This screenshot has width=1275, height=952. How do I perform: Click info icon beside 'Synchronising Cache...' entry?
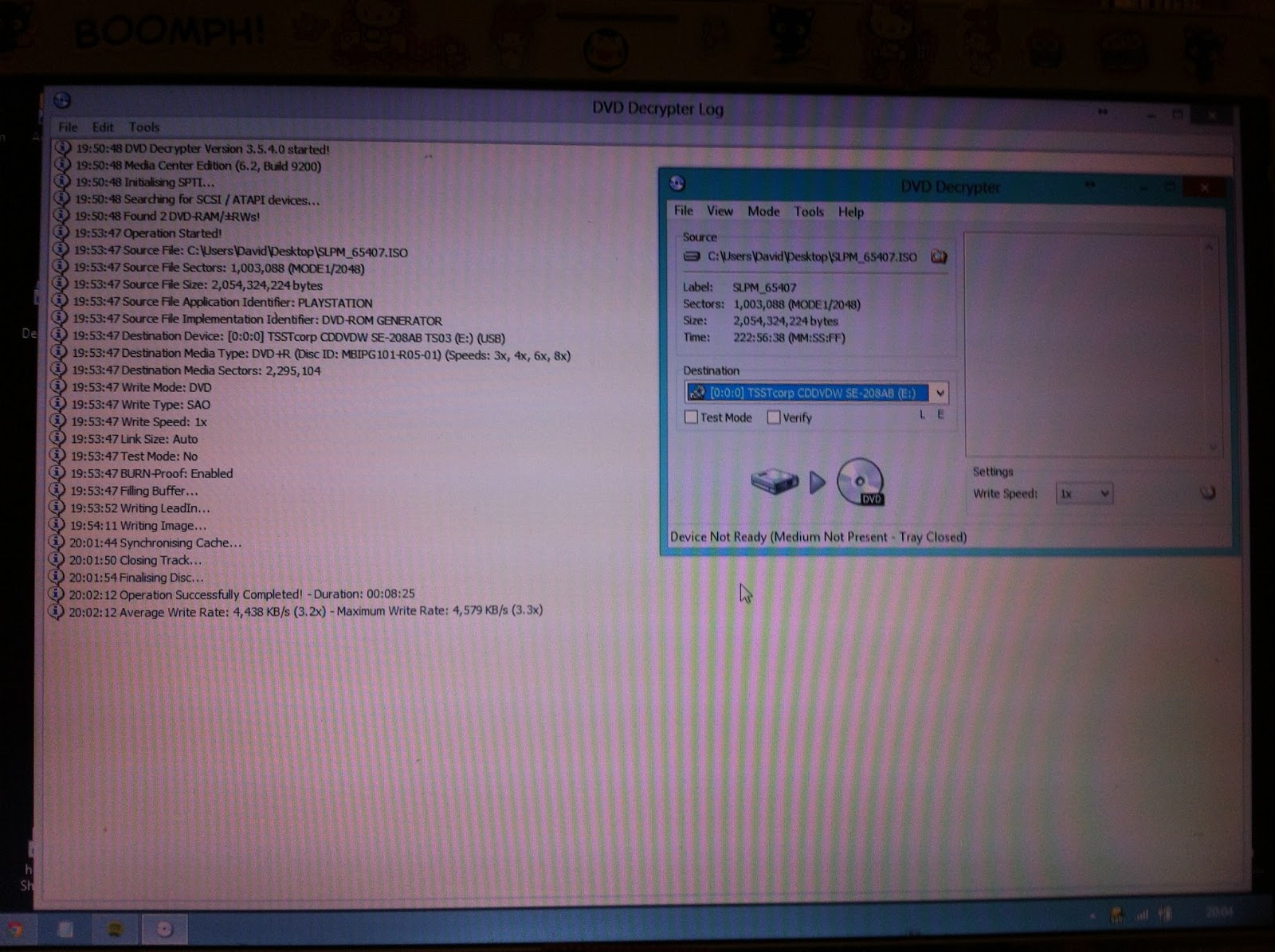point(56,542)
